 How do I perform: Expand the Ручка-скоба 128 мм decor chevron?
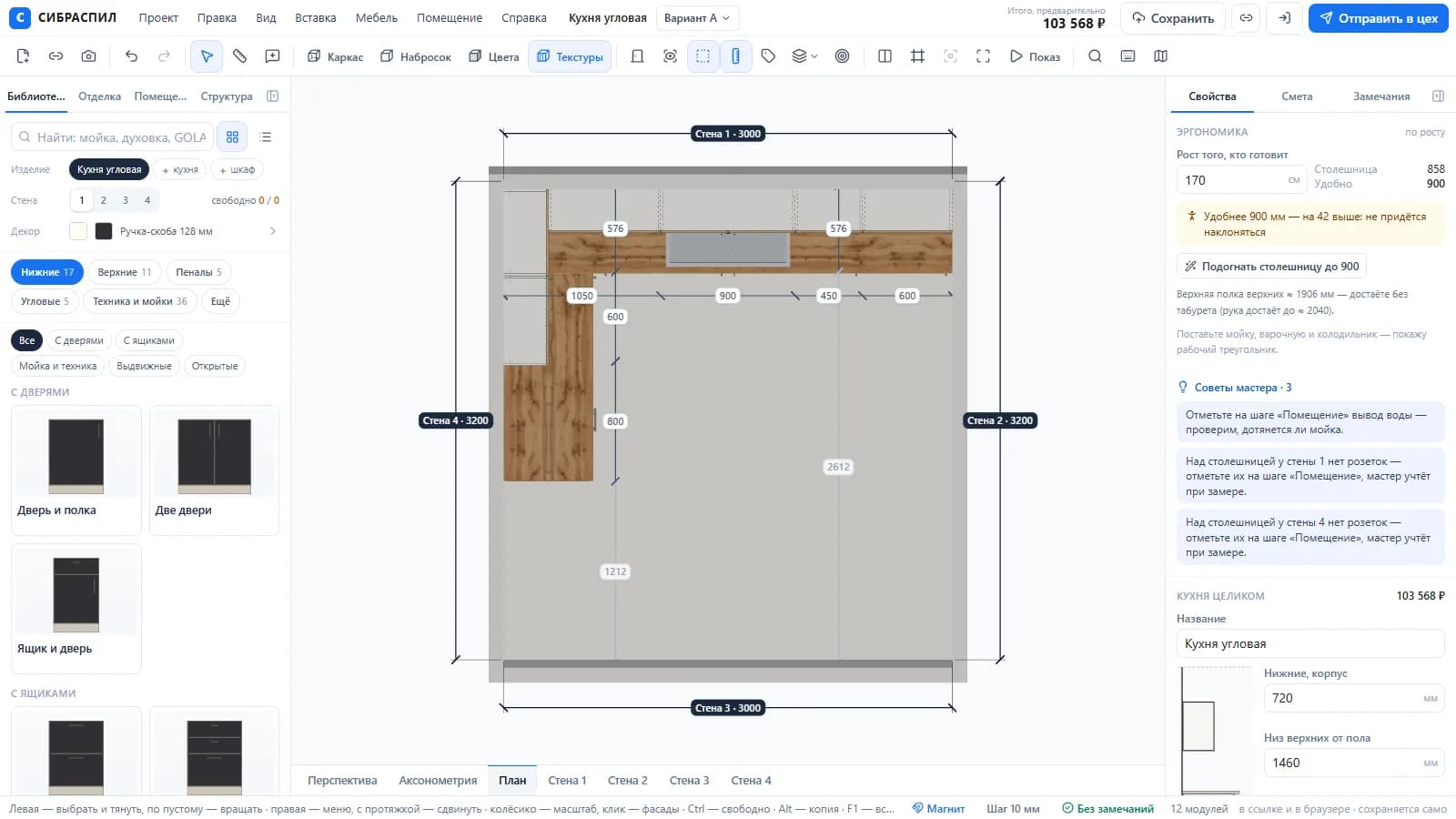click(273, 231)
